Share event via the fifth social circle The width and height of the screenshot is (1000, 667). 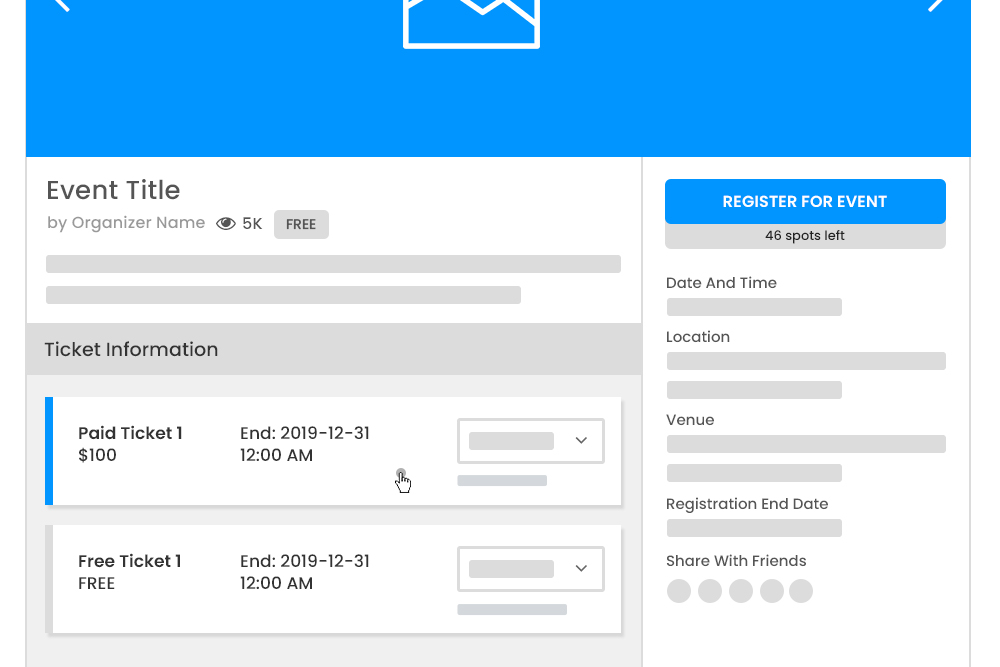point(801,591)
